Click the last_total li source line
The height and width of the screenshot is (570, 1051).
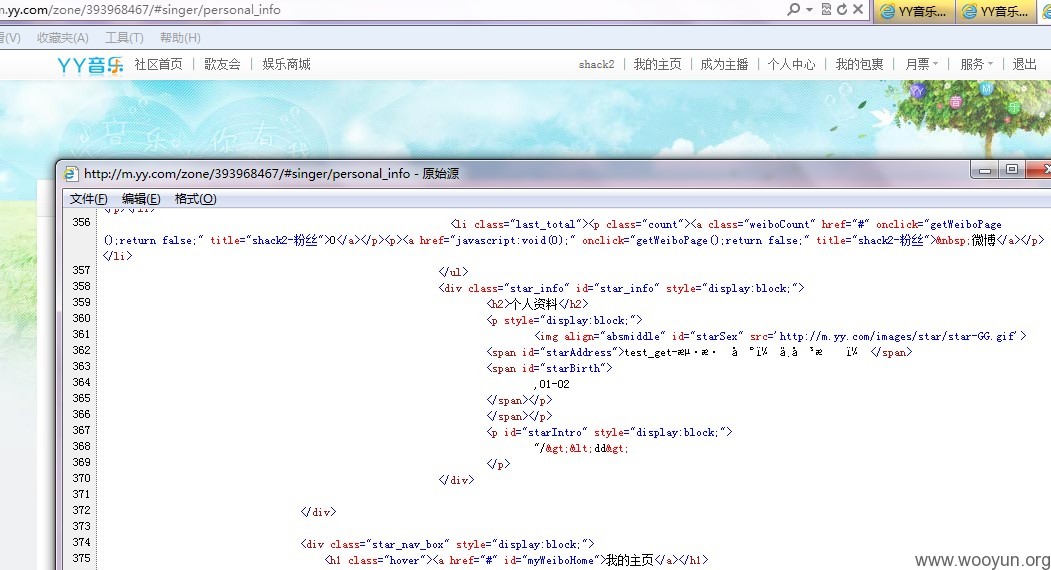574,239
